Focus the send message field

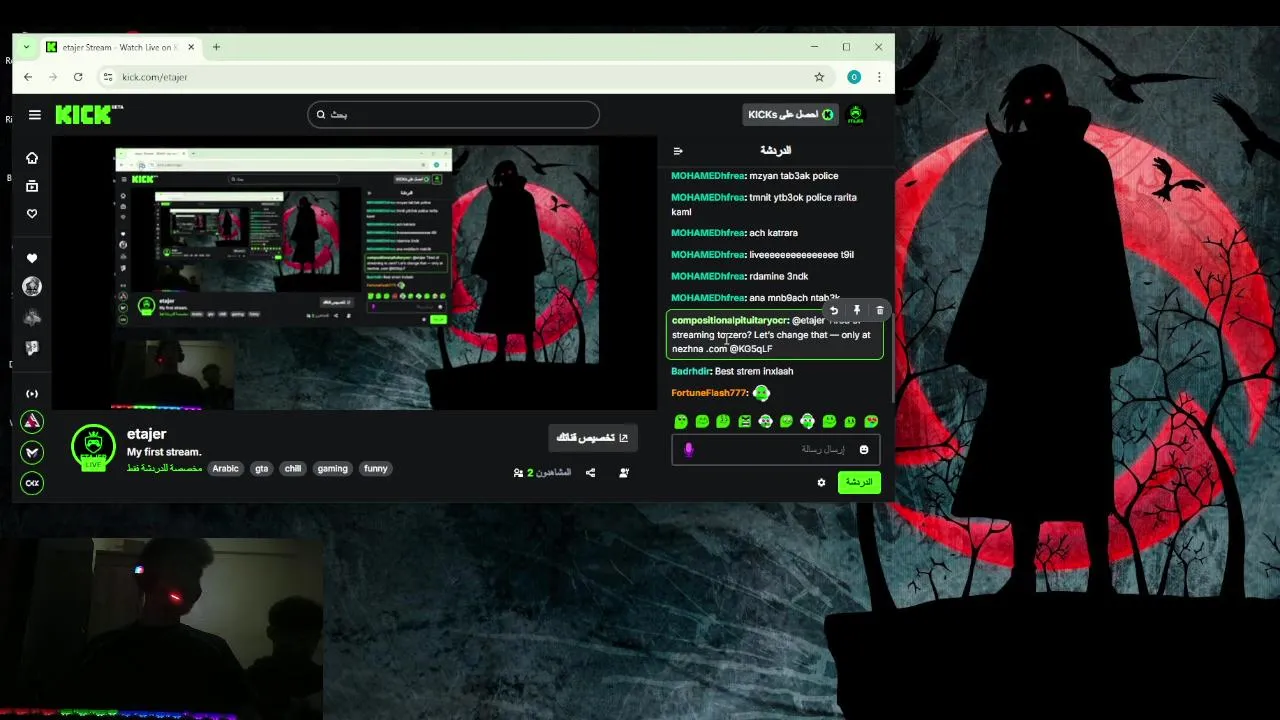click(775, 450)
